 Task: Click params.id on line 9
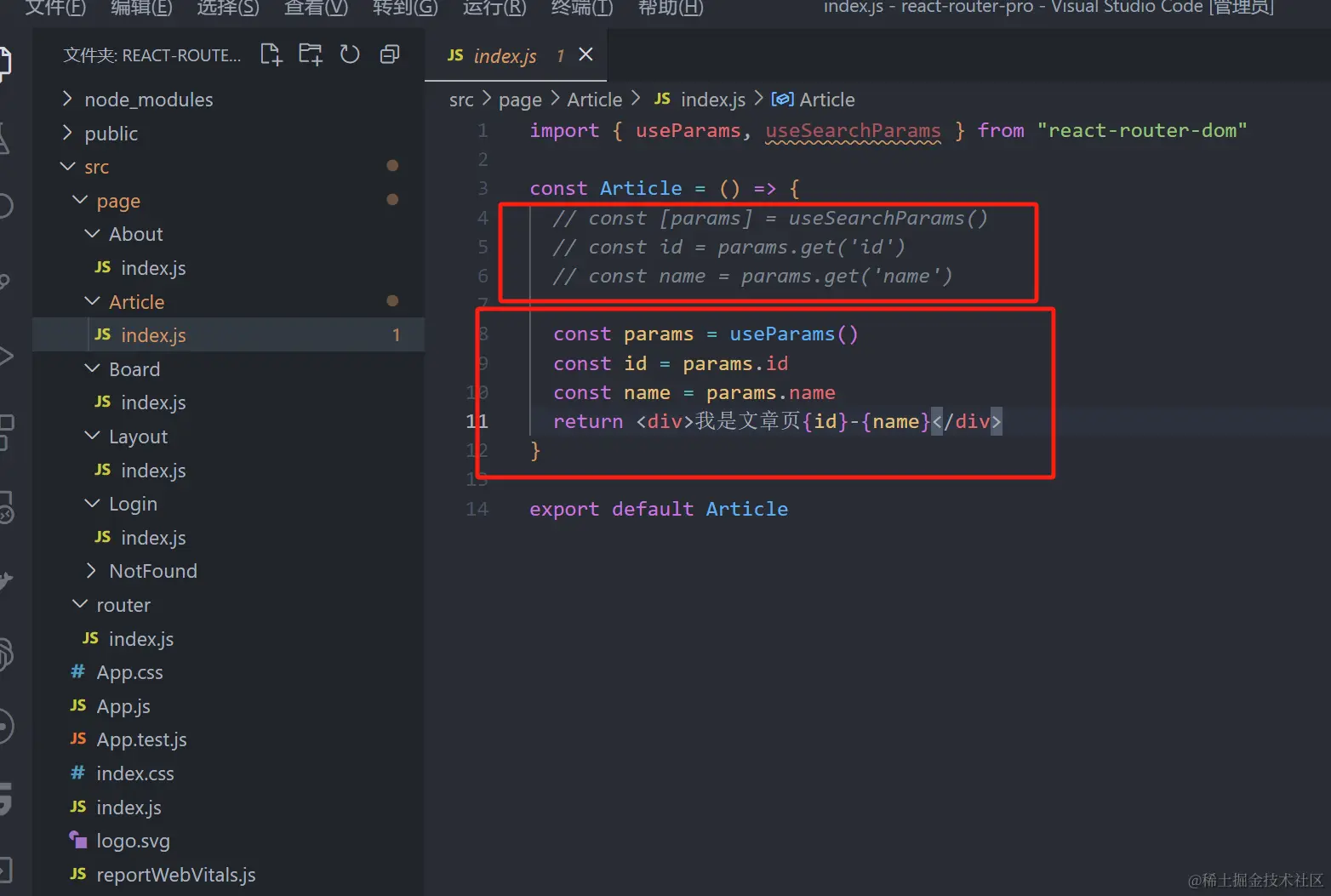735,363
